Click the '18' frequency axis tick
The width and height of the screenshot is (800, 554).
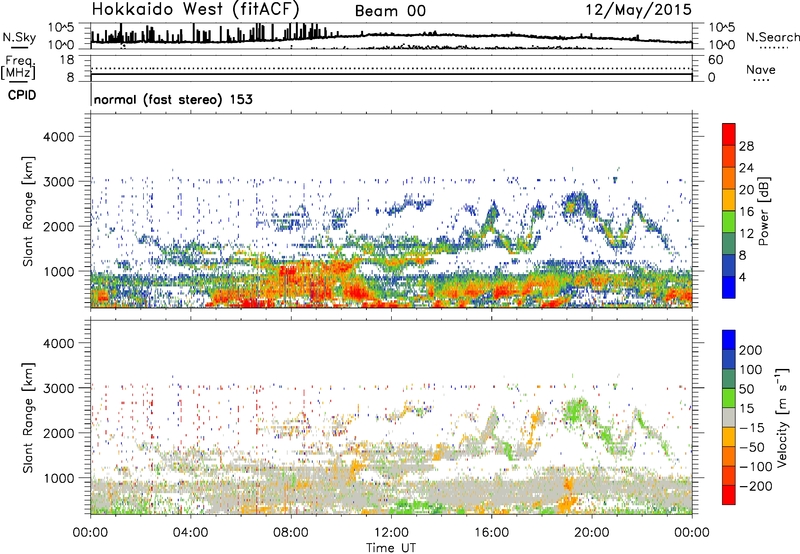point(67,60)
